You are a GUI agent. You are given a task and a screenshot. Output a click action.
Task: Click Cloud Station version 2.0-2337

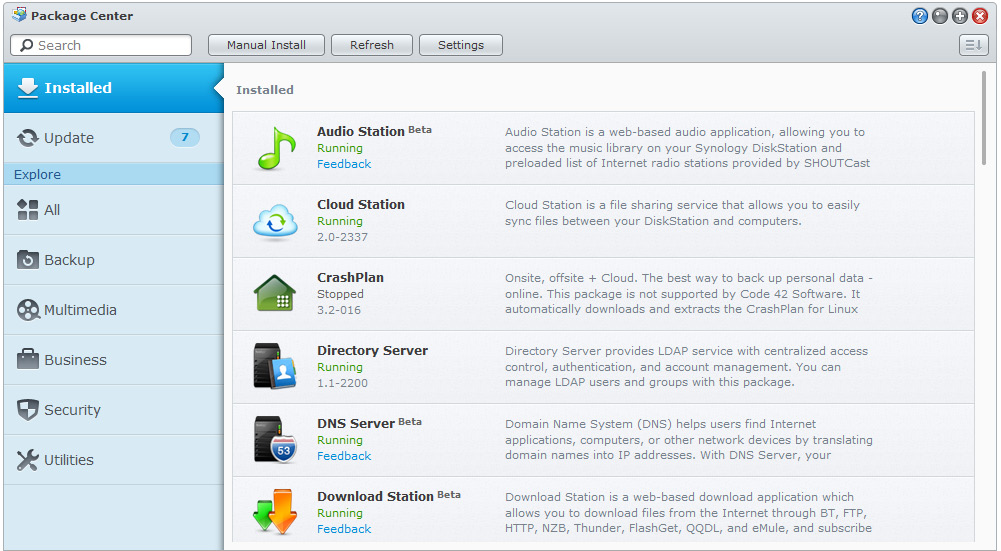(x=342, y=237)
